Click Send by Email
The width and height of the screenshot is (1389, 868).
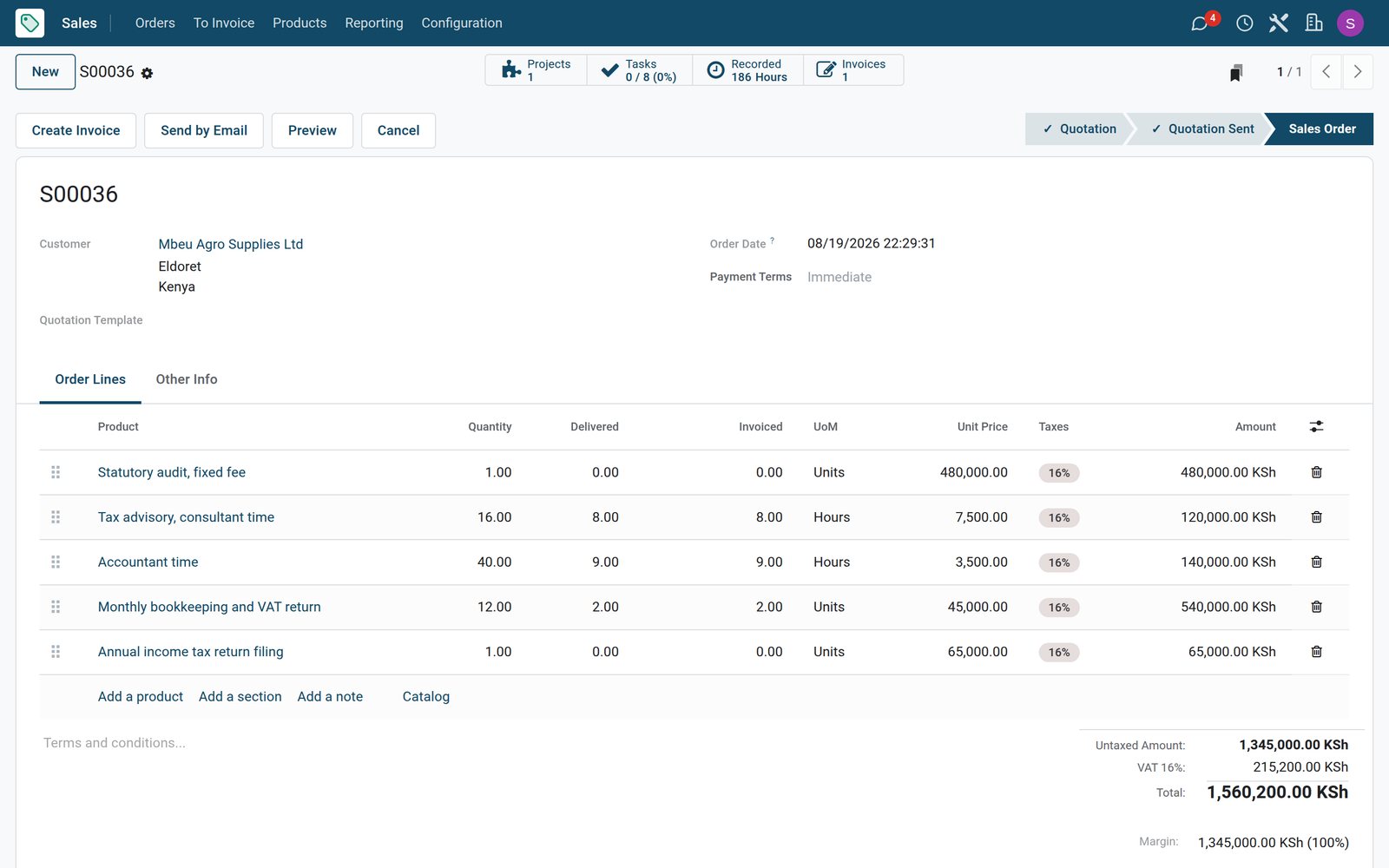[x=204, y=130]
